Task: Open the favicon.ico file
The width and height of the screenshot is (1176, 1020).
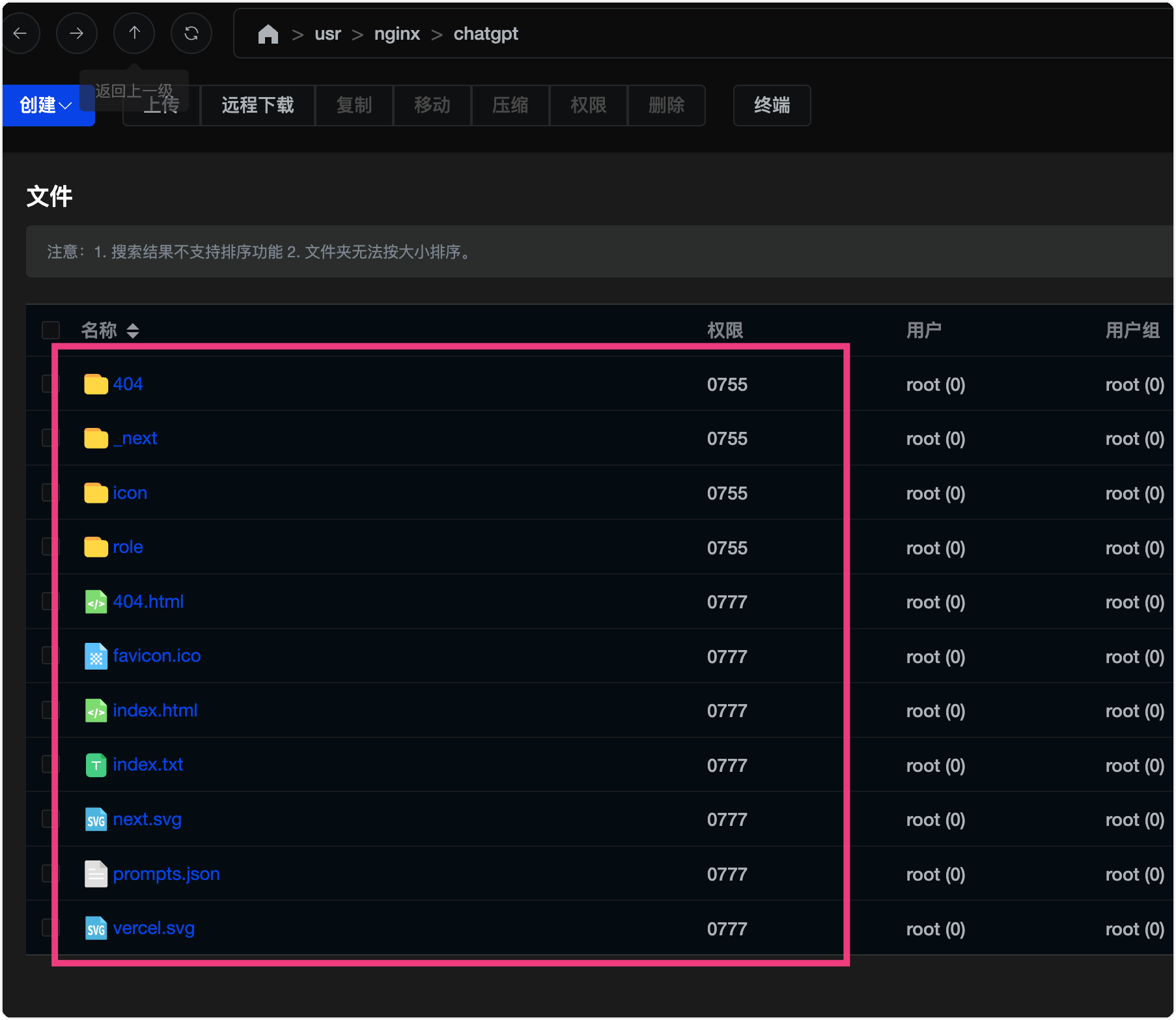Action: 157,656
